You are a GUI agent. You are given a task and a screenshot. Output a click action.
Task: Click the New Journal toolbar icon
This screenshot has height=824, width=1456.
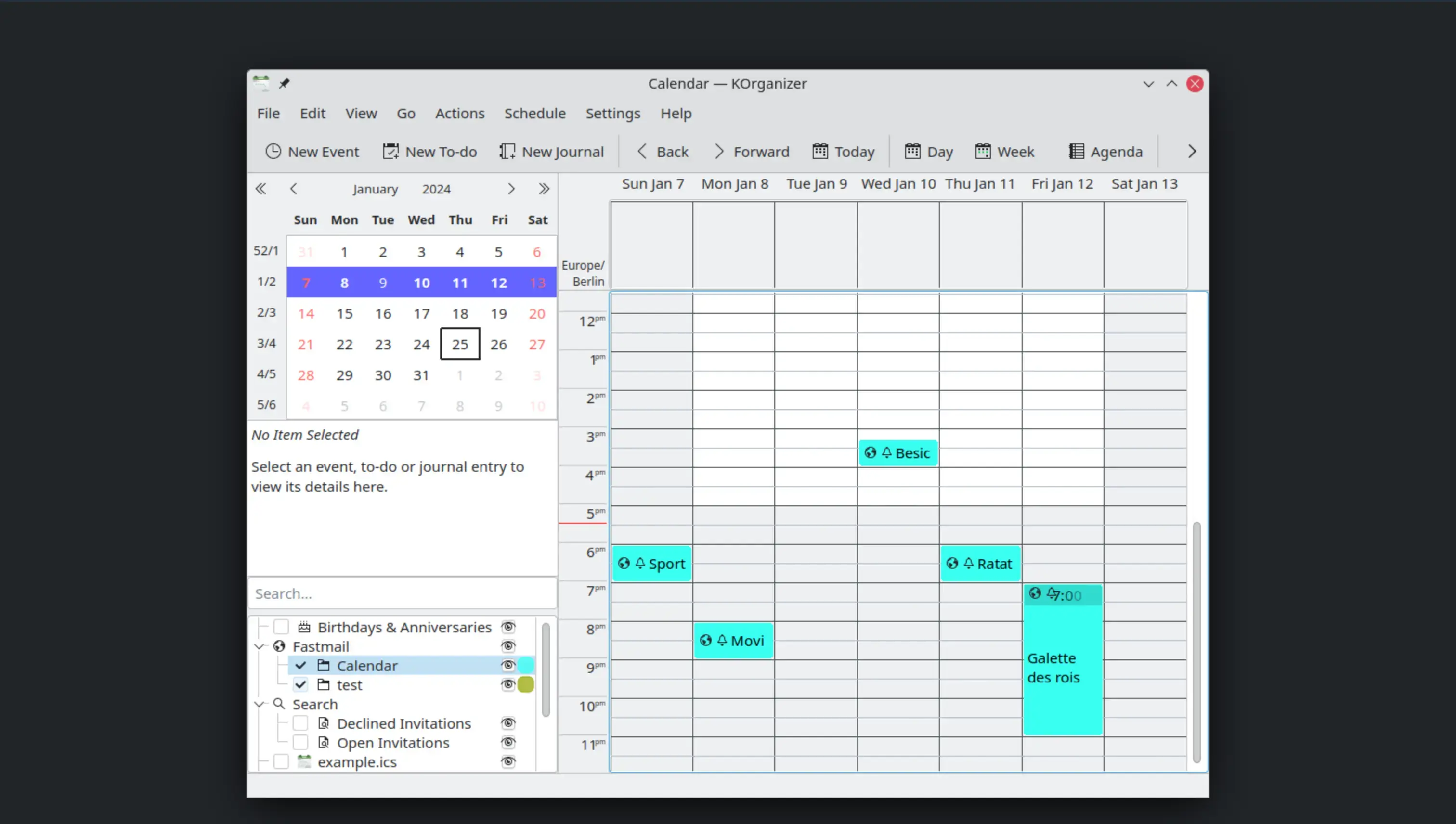(x=507, y=152)
